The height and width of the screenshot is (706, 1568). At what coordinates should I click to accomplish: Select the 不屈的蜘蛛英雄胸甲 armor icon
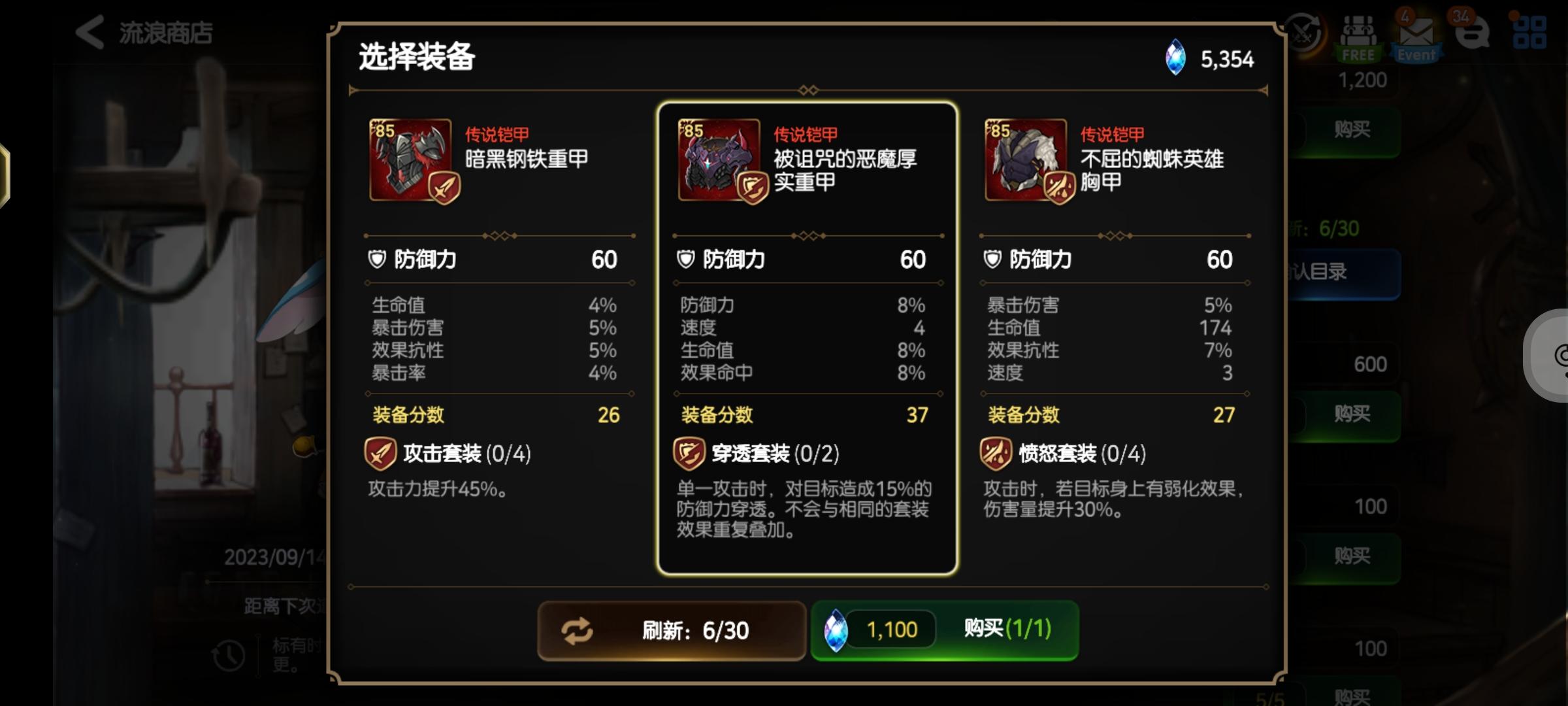1026,160
